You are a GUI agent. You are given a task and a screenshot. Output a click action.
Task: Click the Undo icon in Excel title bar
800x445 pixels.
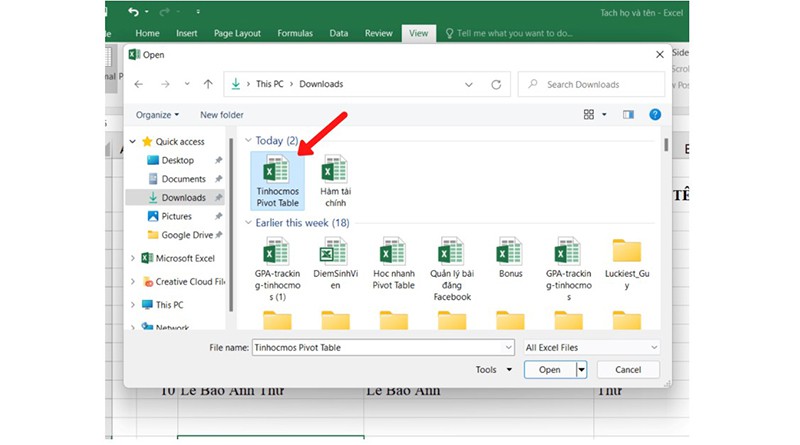click(x=133, y=12)
